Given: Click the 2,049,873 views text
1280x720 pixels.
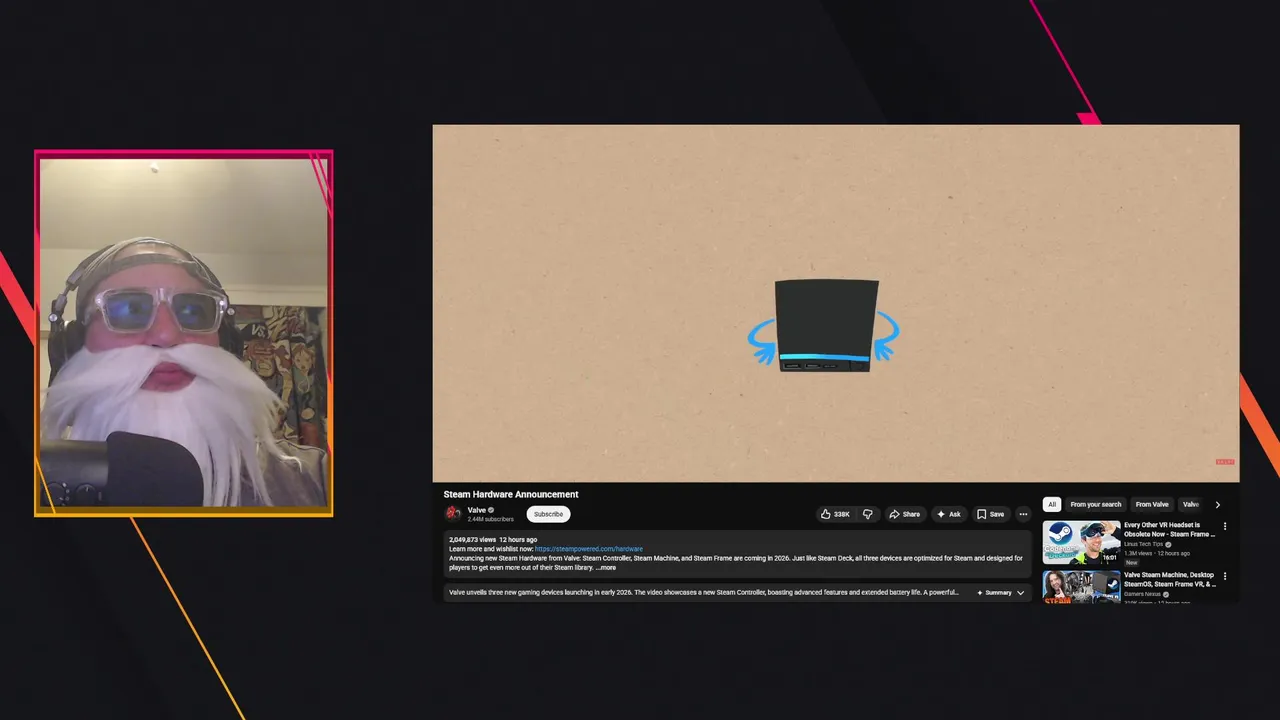Looking at the screenshot, I should click(472, 540).
